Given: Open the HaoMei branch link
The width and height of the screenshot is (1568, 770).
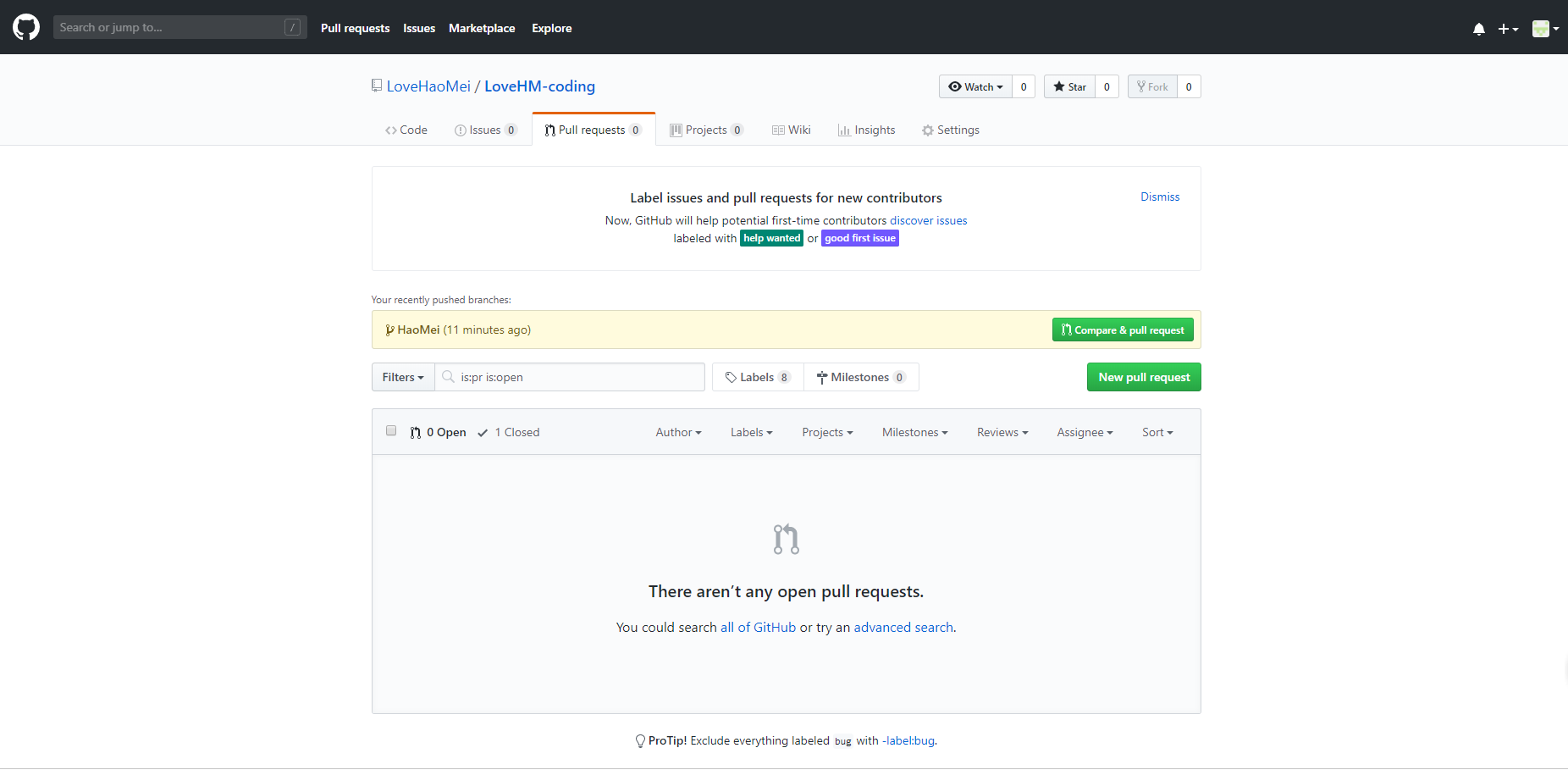Looking at the screenshot, I should (418, 330).
